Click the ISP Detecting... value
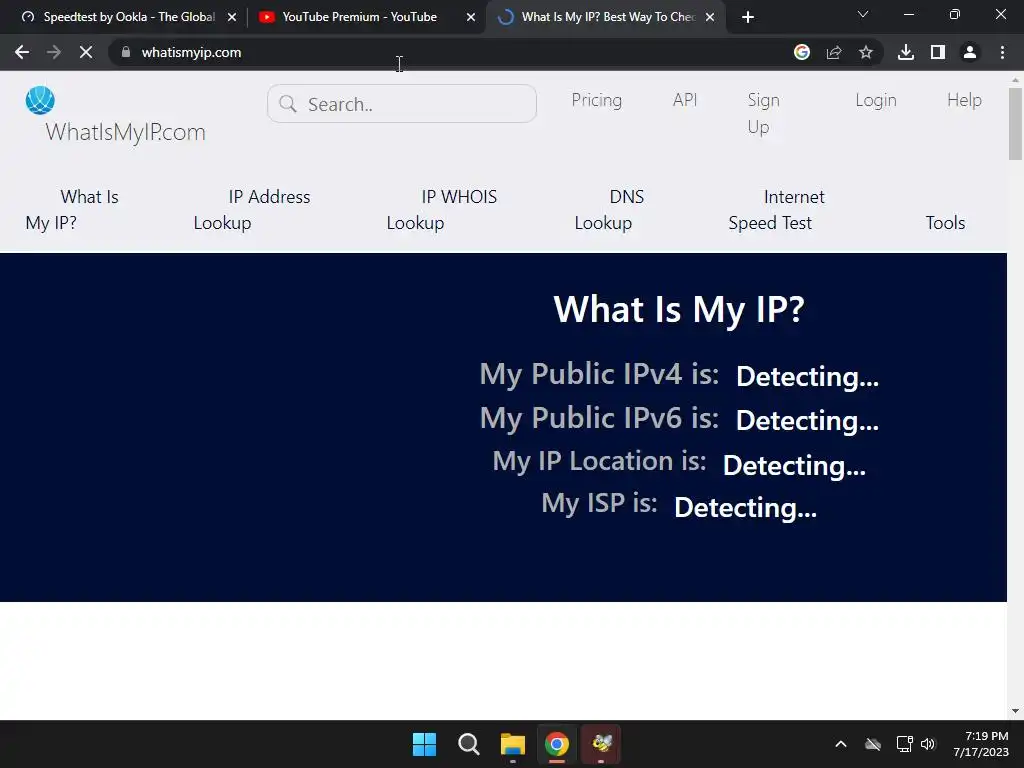This screenshot has width=1024, height=768. (745, 507)
